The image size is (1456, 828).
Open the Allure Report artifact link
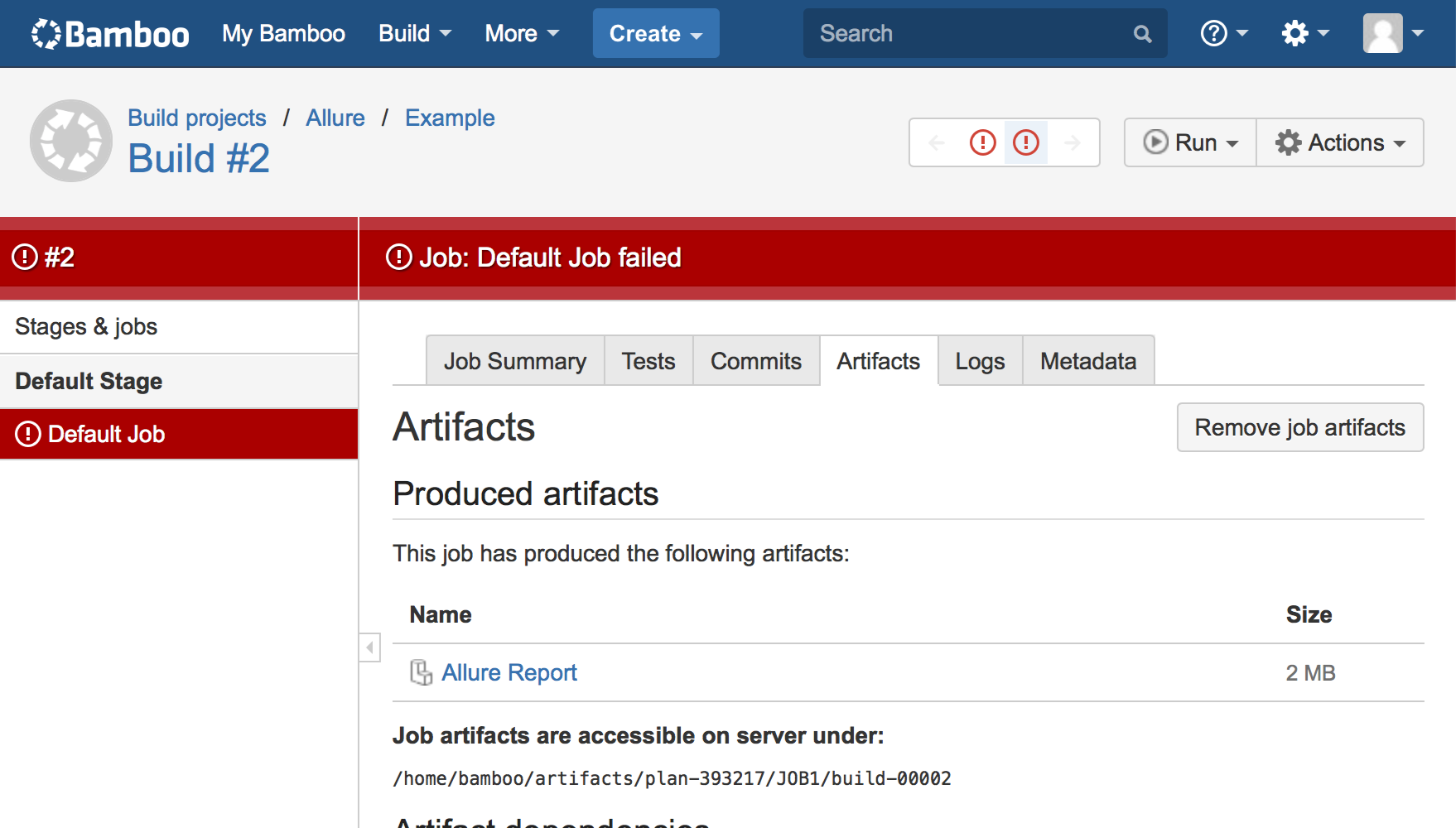(509, 672)
